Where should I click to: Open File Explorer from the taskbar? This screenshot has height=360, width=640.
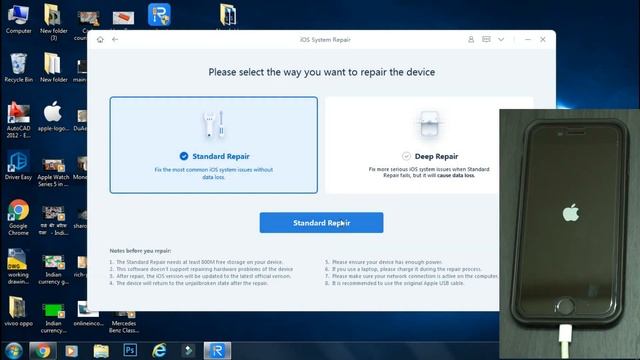tap(101, 351)
